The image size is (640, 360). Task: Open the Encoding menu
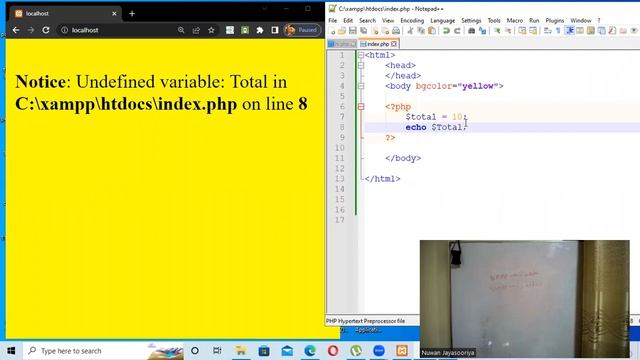[x=412, y=20]
